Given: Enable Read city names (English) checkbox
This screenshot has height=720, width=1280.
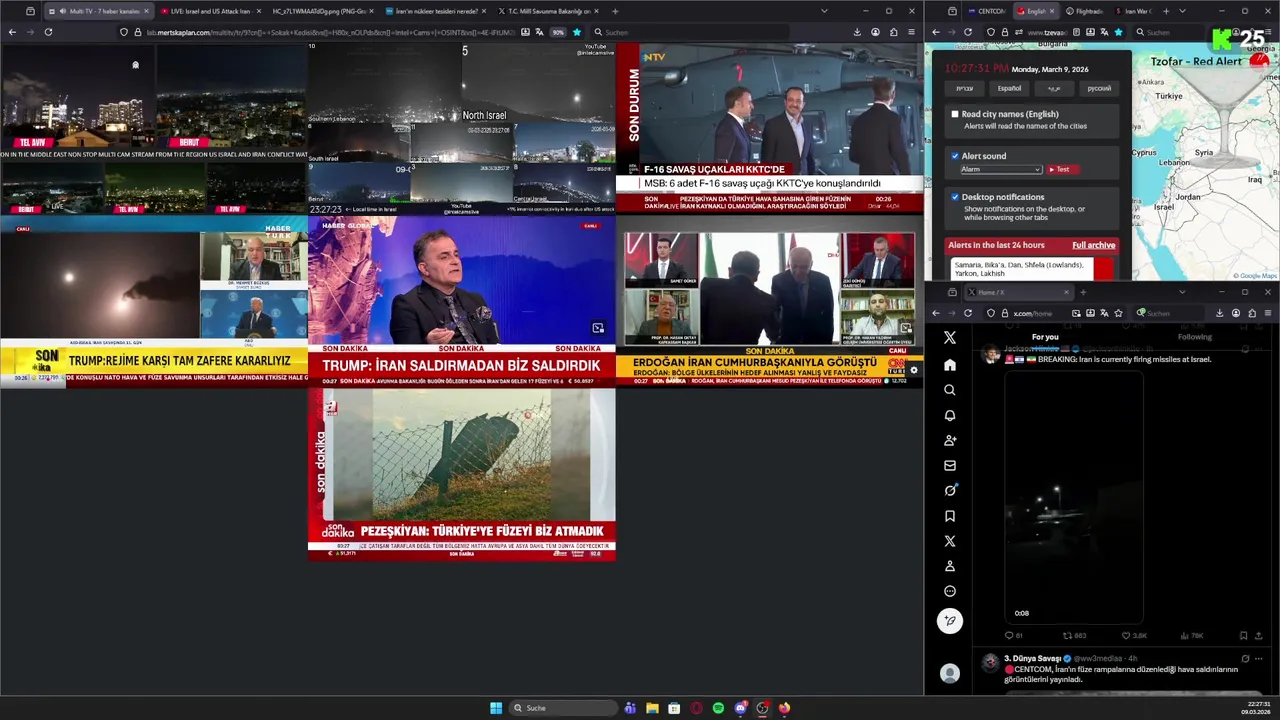Looking at the screenshot, I should (955, 115).
